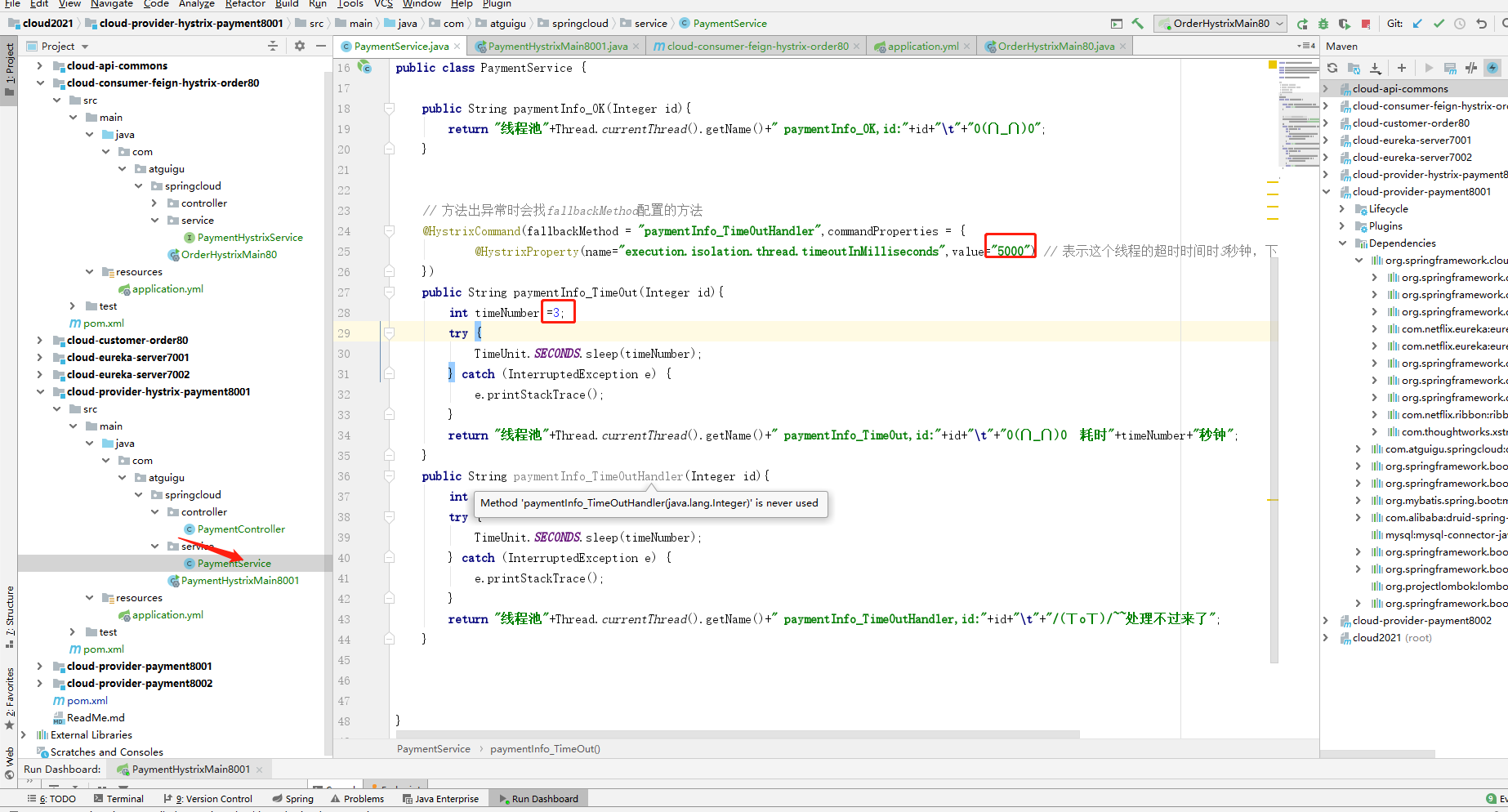Collapse all in the Project panel toolbar
The image size is (1508, 812).
(x=273, y=46)
